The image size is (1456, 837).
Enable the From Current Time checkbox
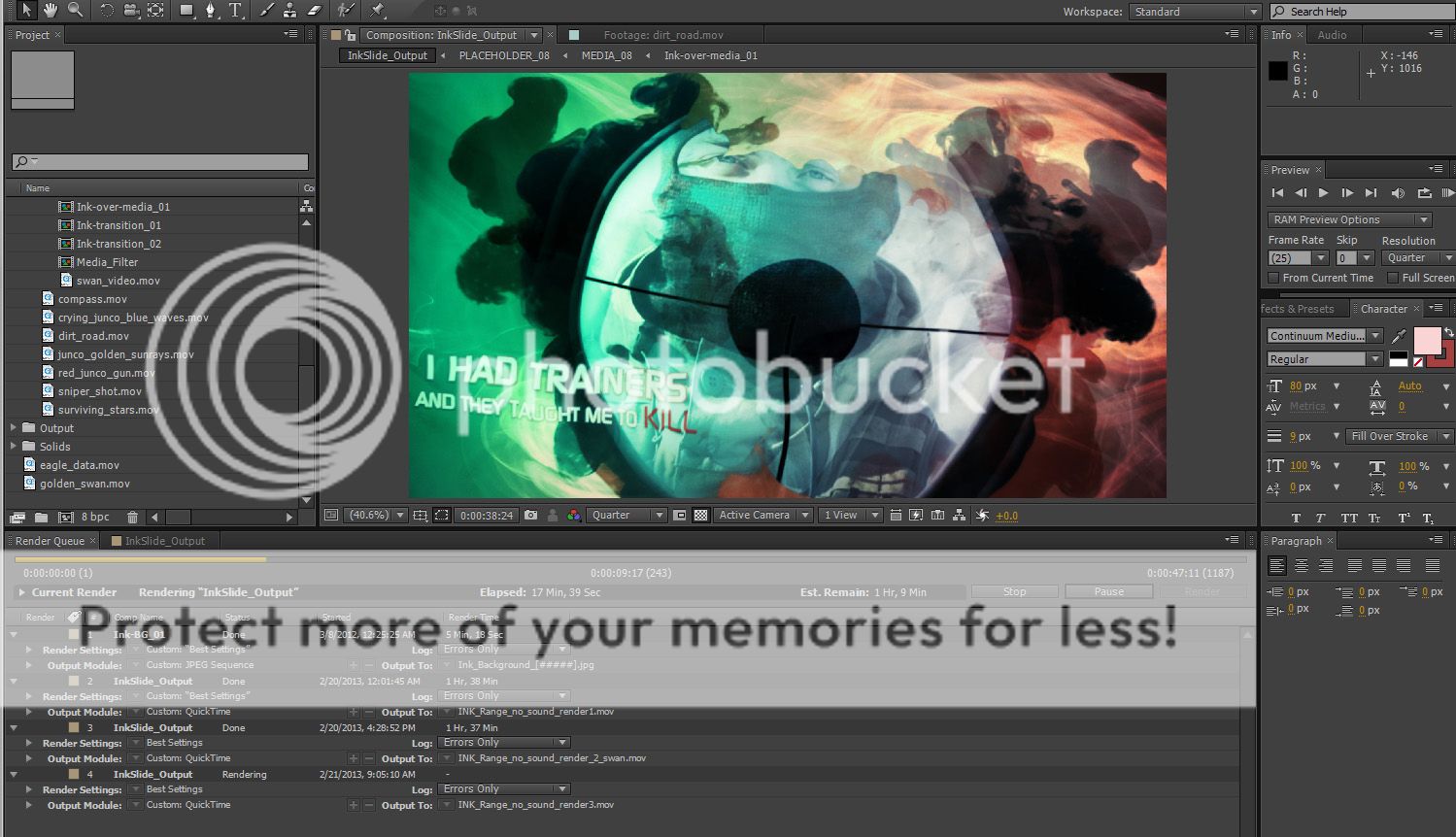click(1273, 278)
